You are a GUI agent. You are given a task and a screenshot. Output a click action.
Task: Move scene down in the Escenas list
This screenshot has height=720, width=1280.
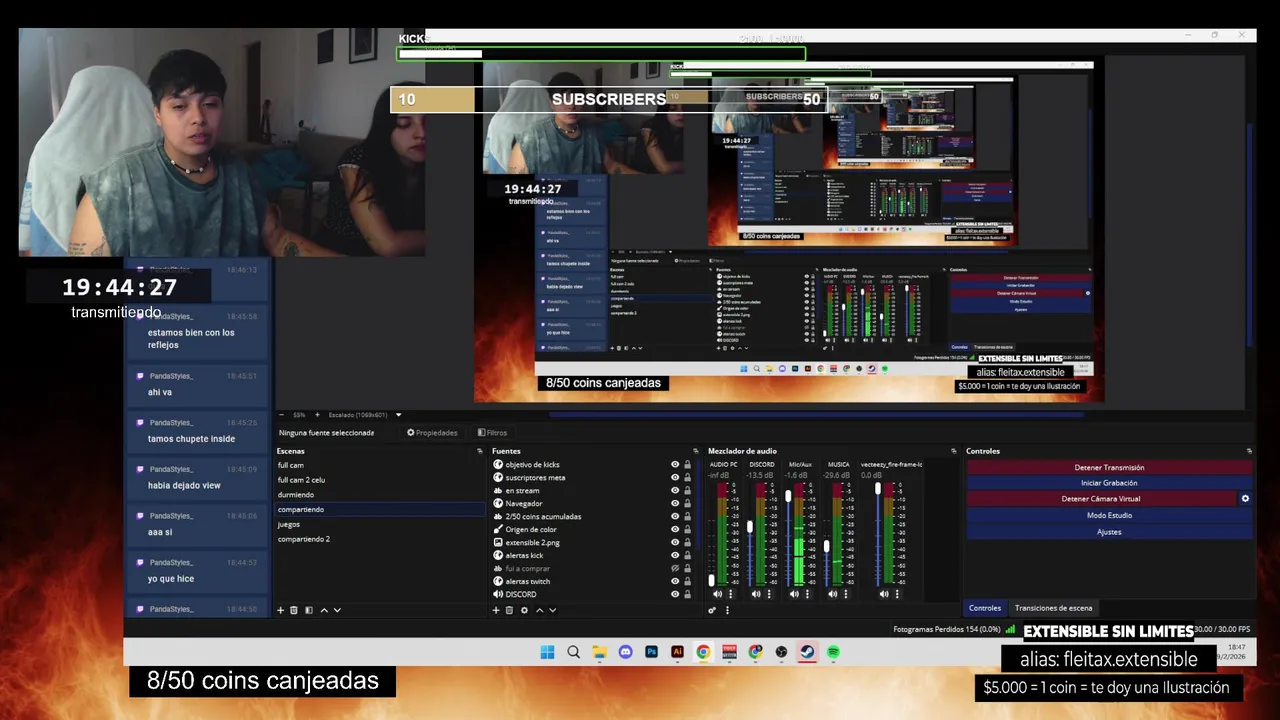coord(337,610)
